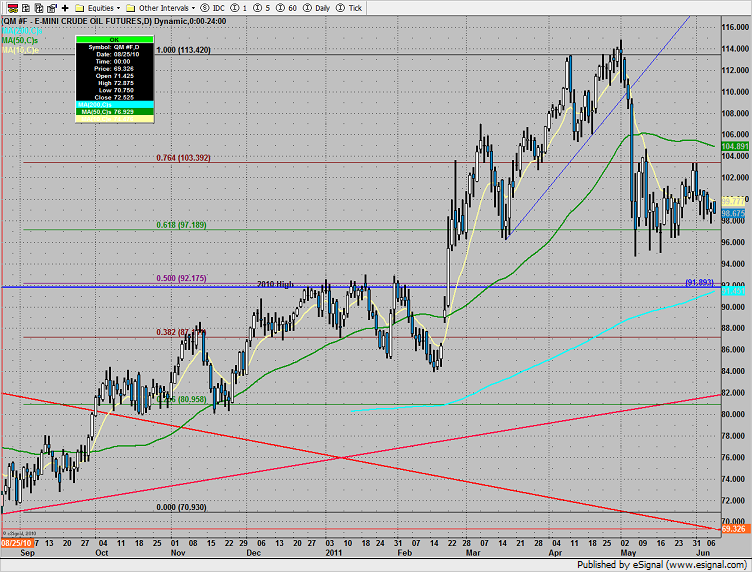Switch to the 1-minute interval
Image resolution: width=752 pixels, height=572 pixels.
tap(245, 8)
